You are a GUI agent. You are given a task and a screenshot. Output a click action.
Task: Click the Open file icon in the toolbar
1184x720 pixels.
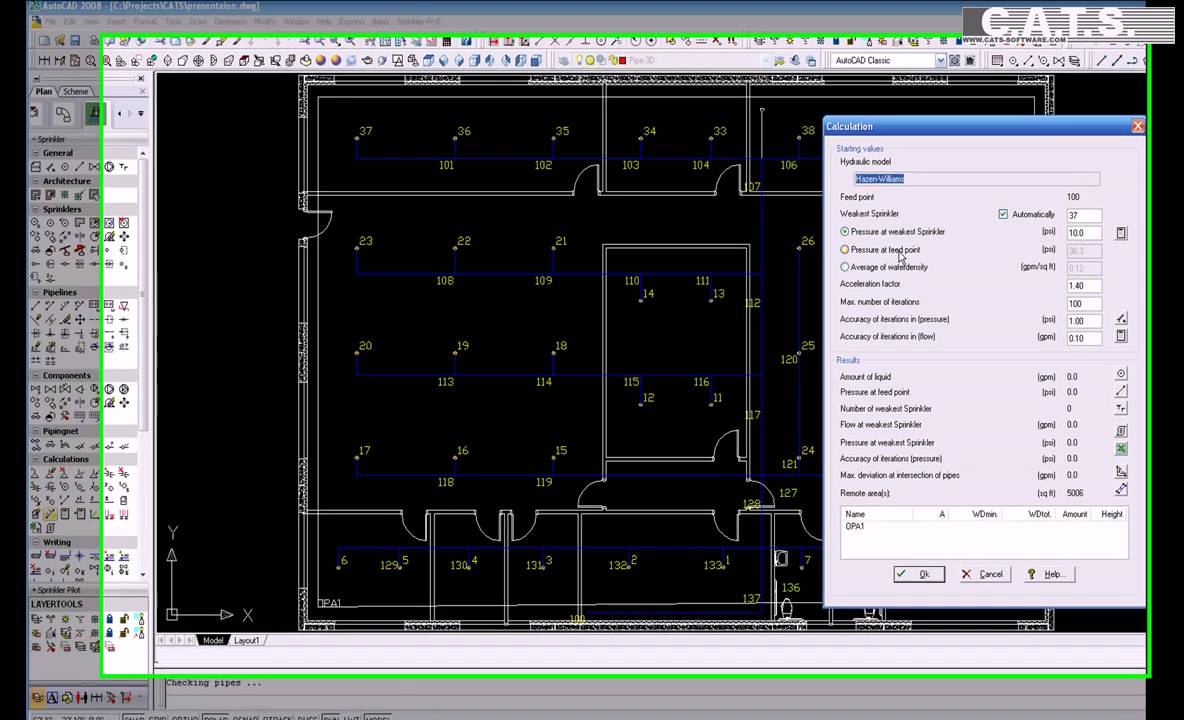(59, 41)
